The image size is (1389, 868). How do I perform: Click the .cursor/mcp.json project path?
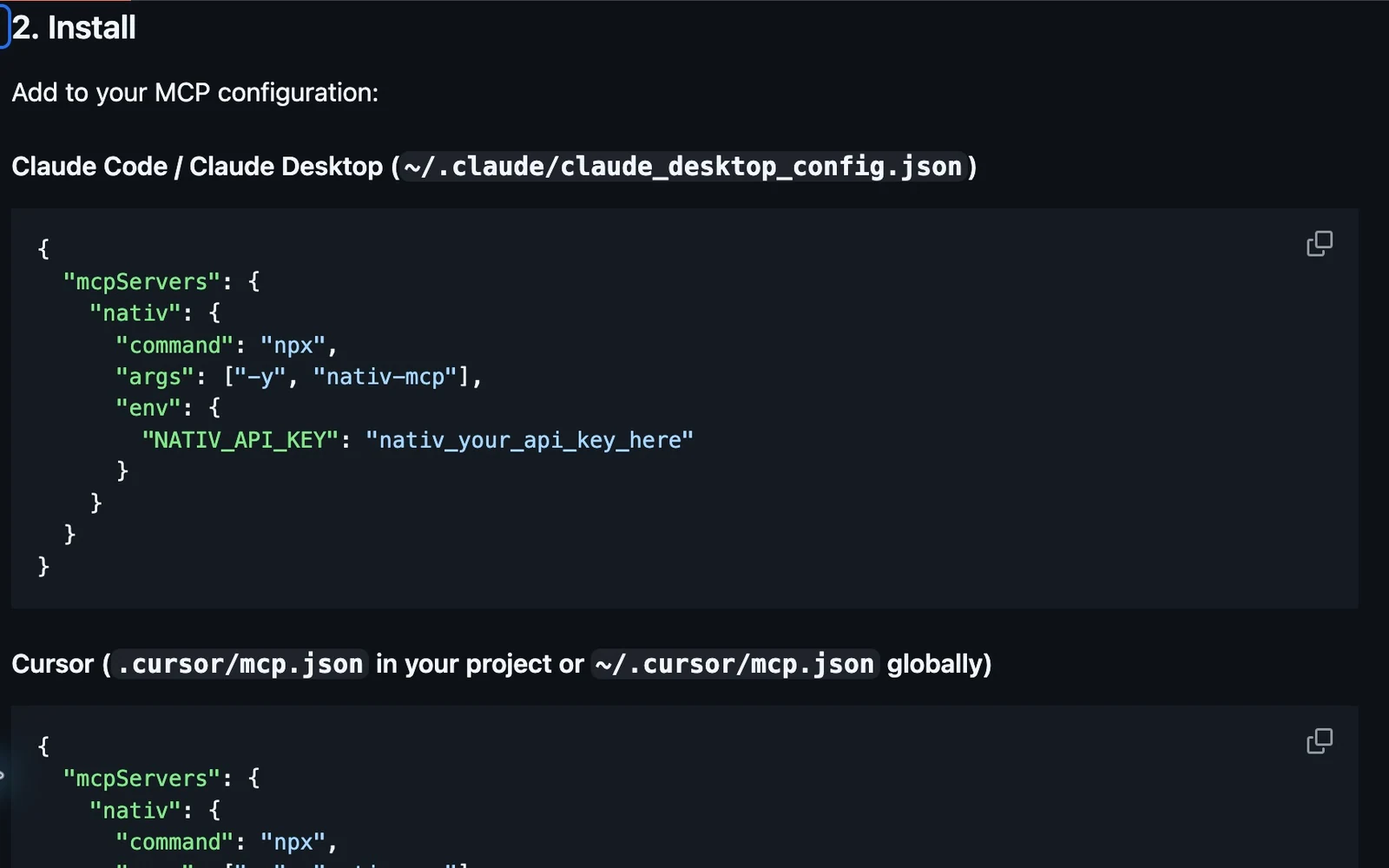point(240,664)
